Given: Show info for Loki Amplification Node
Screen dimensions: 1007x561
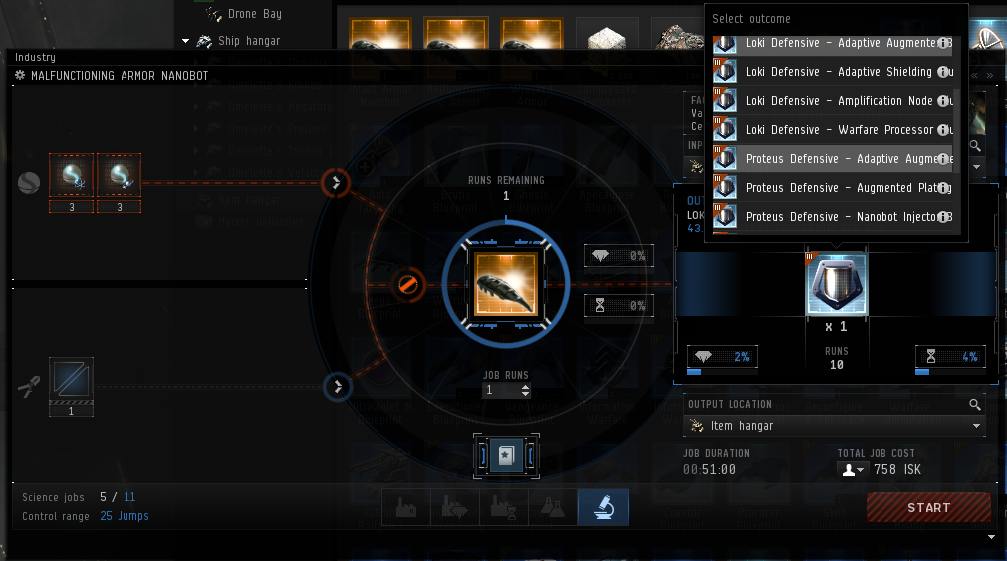Looking at the screenshot, I should click(943, 101).
